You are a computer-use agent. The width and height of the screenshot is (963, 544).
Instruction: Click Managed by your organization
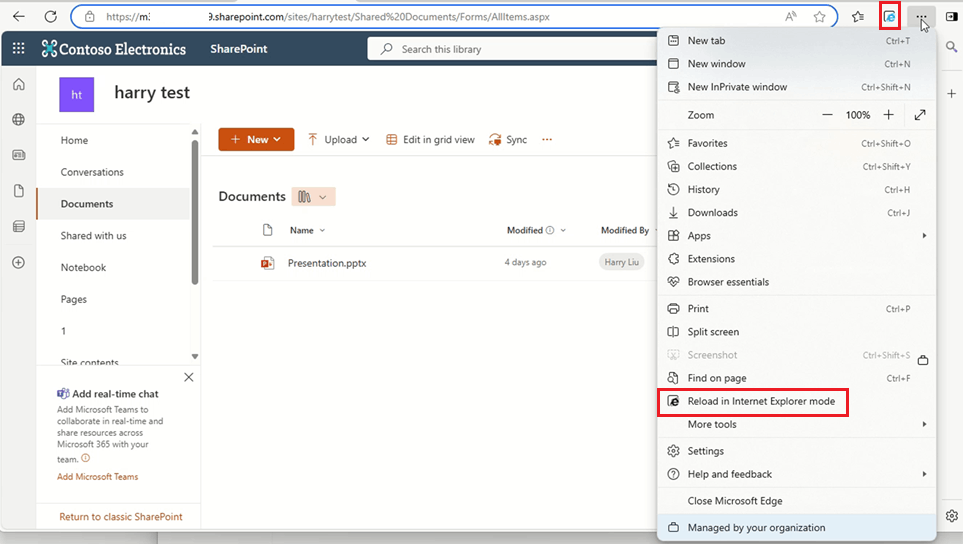tap(797, 527)
